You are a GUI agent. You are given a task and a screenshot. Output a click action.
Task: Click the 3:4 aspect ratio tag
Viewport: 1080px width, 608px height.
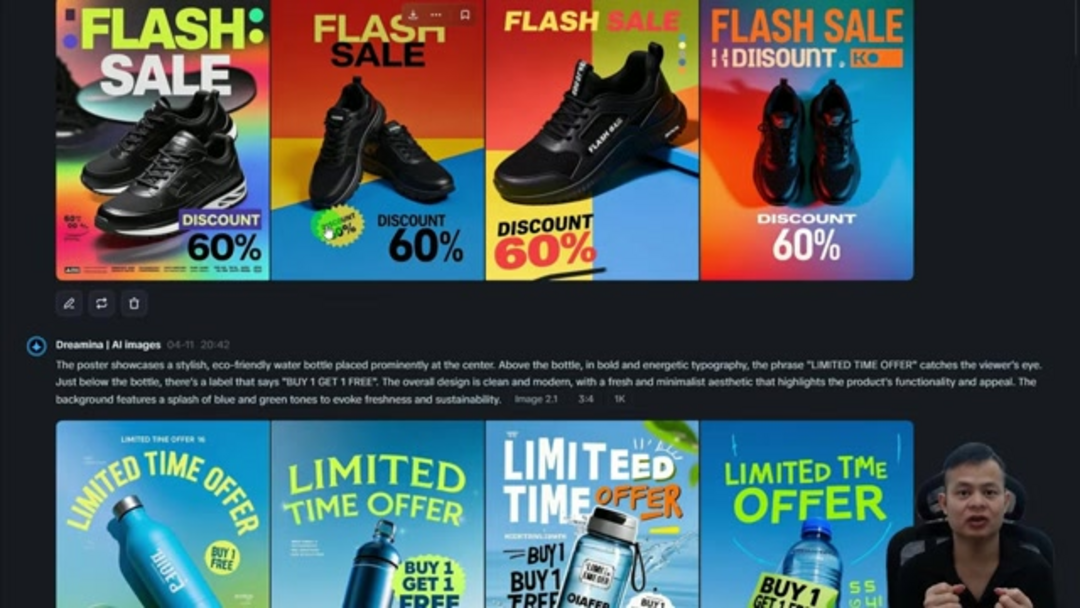click(585, 399)
